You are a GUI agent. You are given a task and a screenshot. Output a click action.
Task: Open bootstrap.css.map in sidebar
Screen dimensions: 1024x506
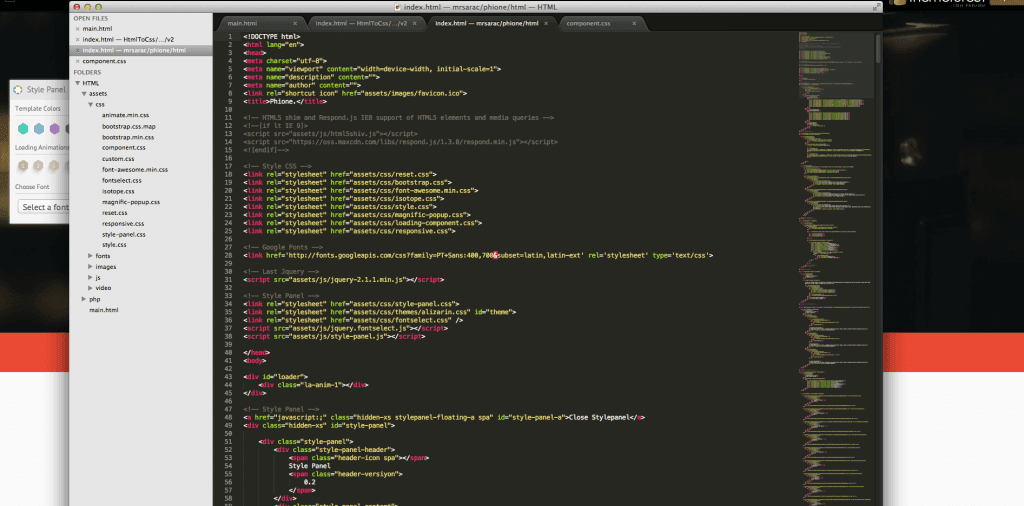[129, 126]
